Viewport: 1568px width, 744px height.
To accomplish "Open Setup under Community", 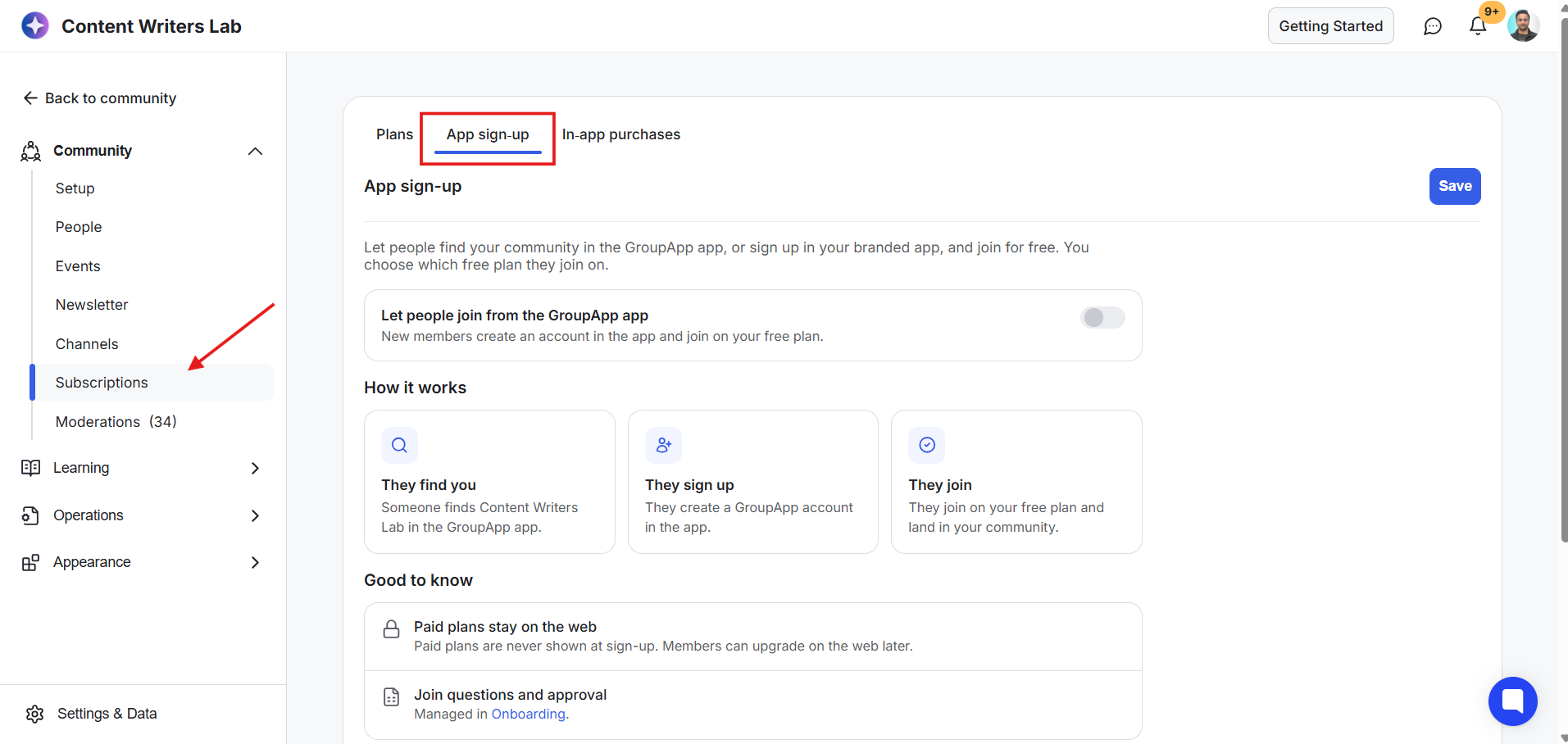I will point(75,188).
